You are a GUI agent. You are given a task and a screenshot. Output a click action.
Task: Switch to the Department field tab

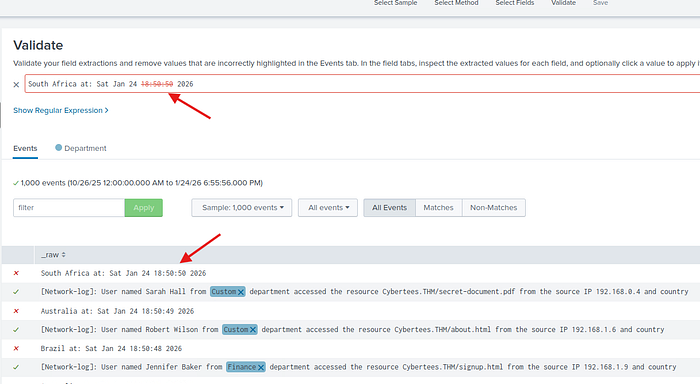[x=81, y=148]
